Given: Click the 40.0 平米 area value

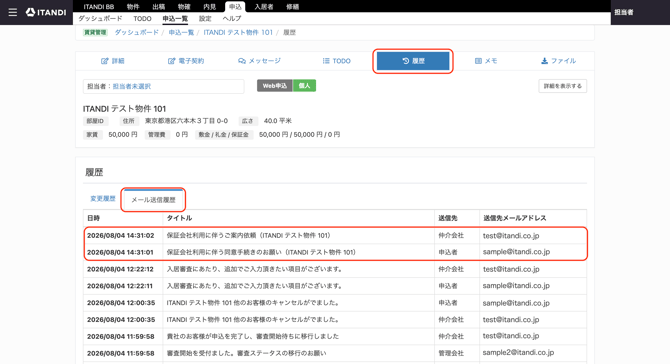Looking at the screenshot, I should coord(277,121).
